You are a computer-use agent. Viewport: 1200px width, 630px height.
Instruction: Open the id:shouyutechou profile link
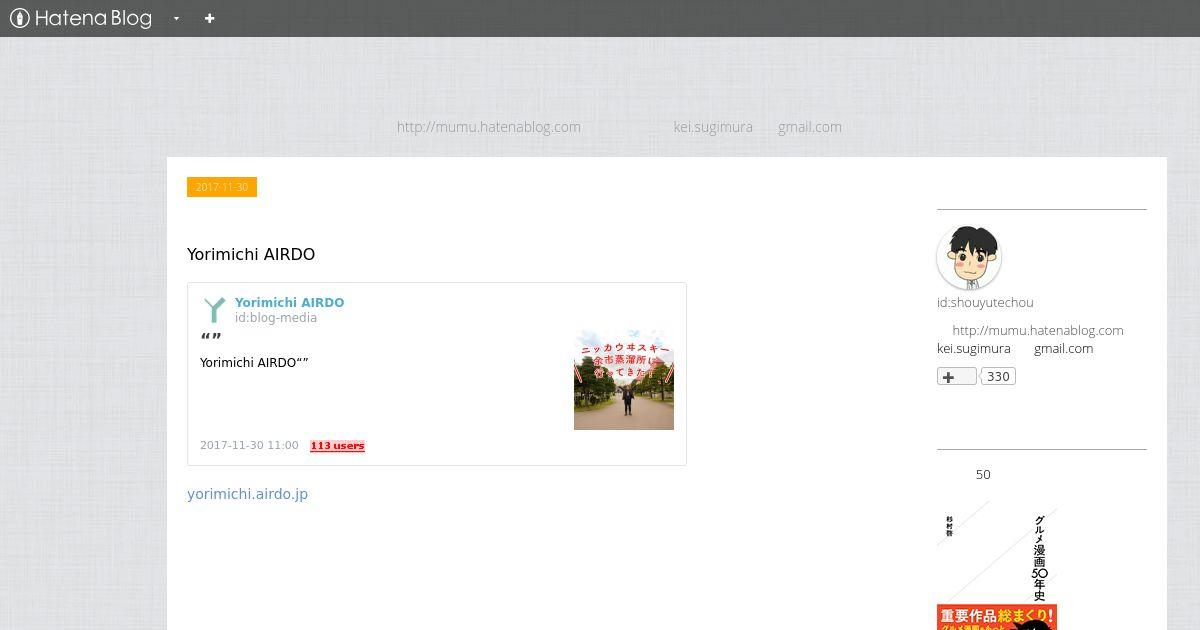coord(985,302)
